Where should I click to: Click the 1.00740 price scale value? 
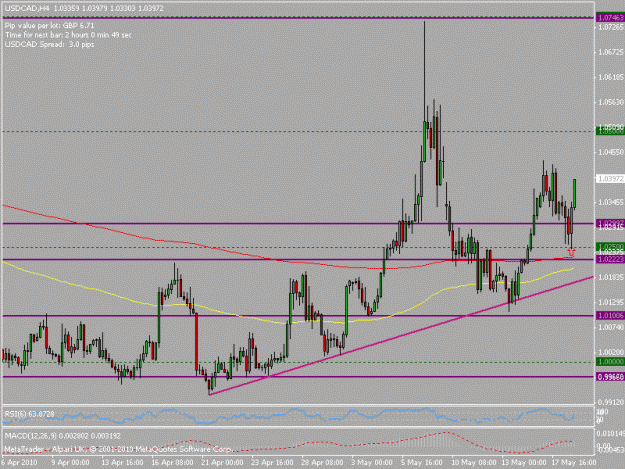point(611,327)
